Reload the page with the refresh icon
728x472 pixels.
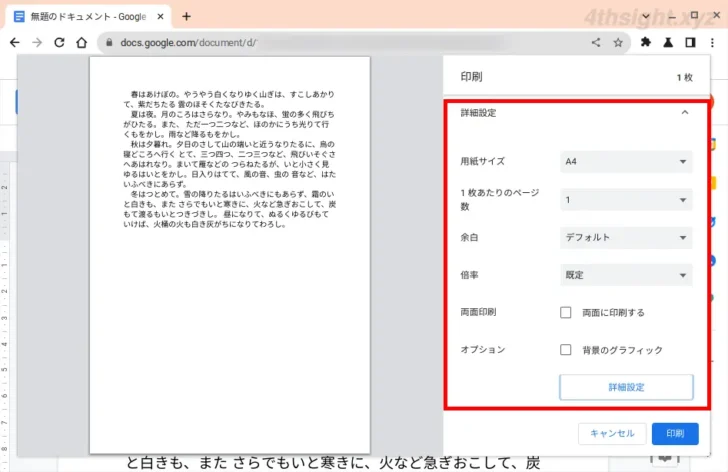[59, 43]
